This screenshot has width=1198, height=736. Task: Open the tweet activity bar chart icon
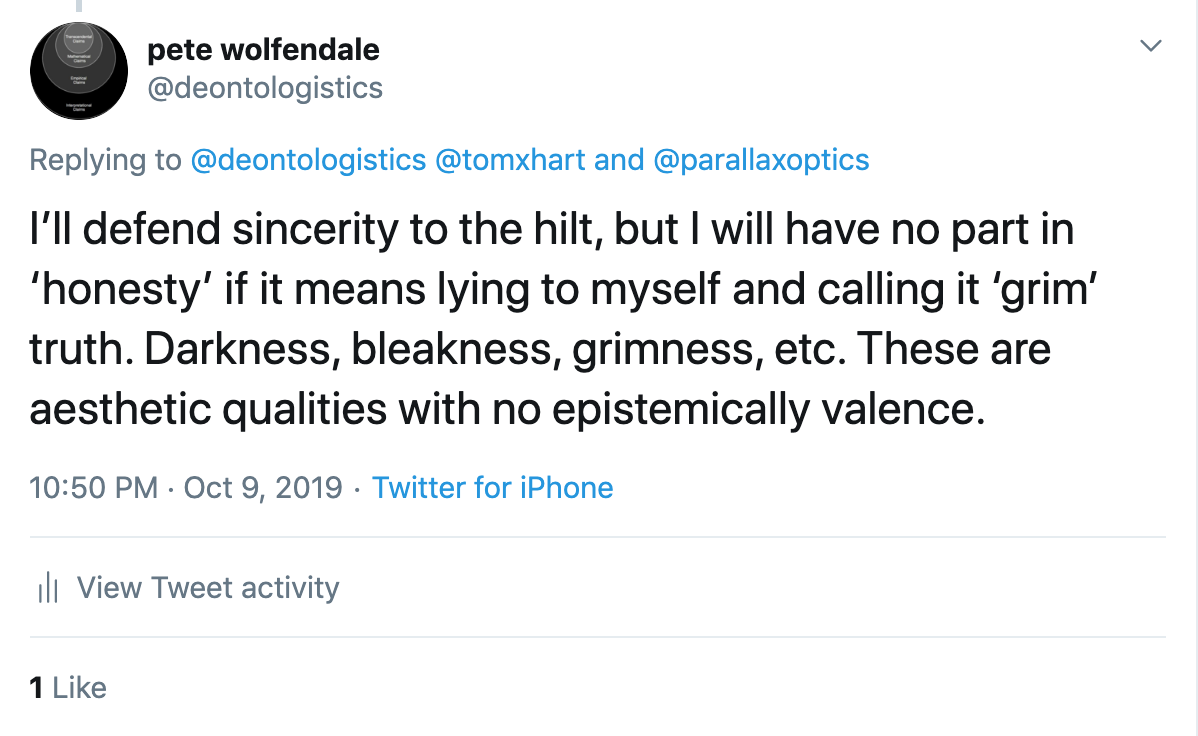point(48,588)
